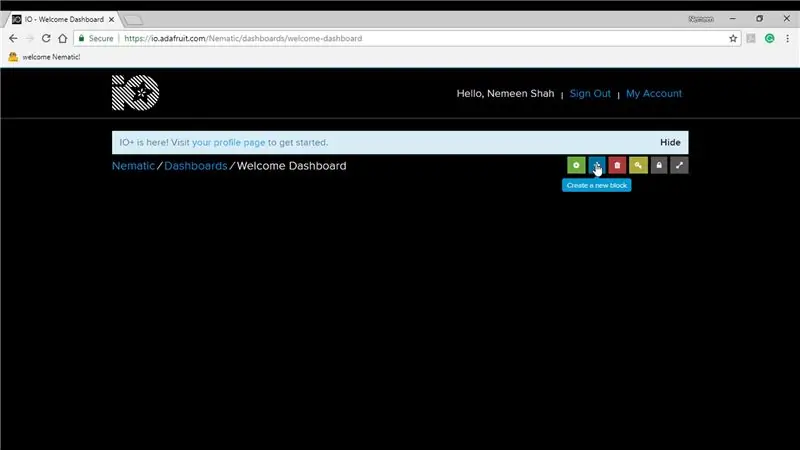Hide the IO+ announcement banner
The width and height of the screenshot is (800, 450).
(670, 142)
